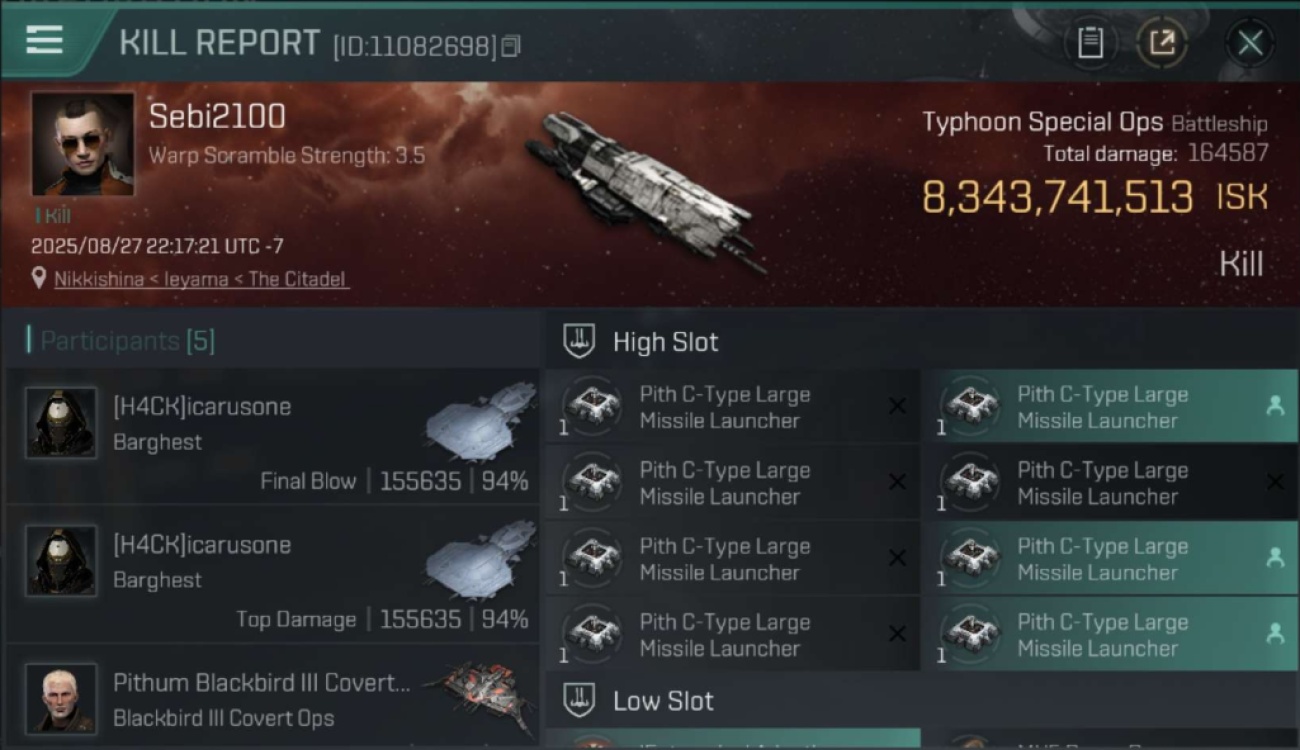Click the location pin icon
1300x750 pixels.
point(39,279)
